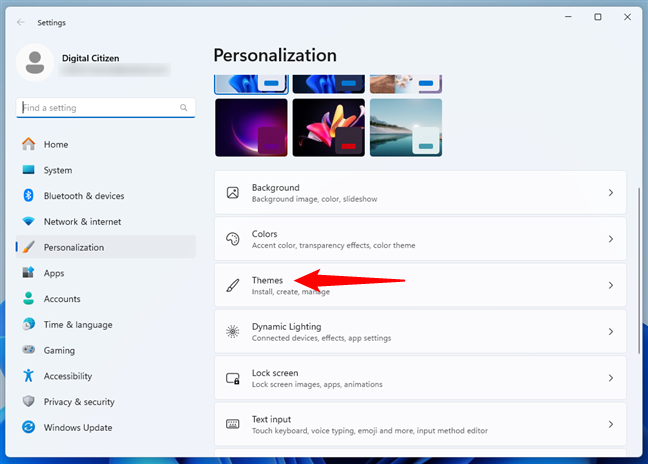Image resolution: width=648 pixels, height=464 pixels.
Task: Click the Background picture icon
Action: point(233,193)
